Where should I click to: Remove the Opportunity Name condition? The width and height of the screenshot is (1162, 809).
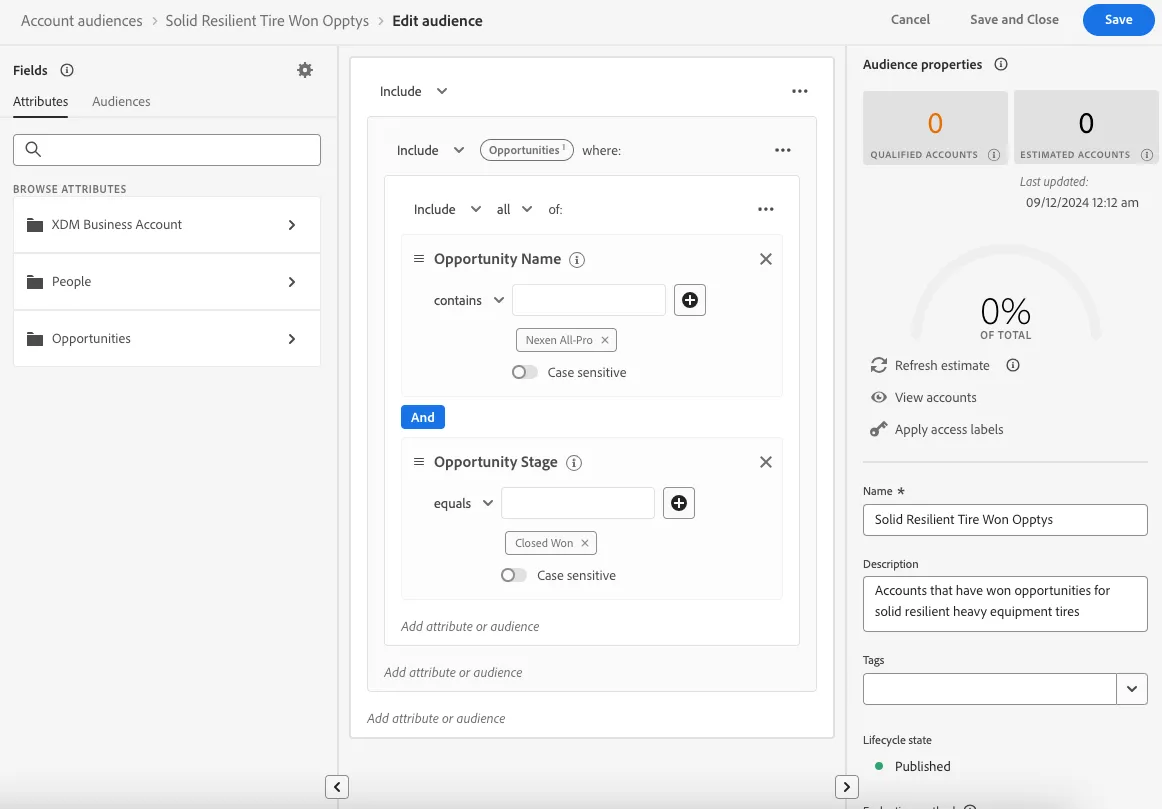tap(766, 259)
